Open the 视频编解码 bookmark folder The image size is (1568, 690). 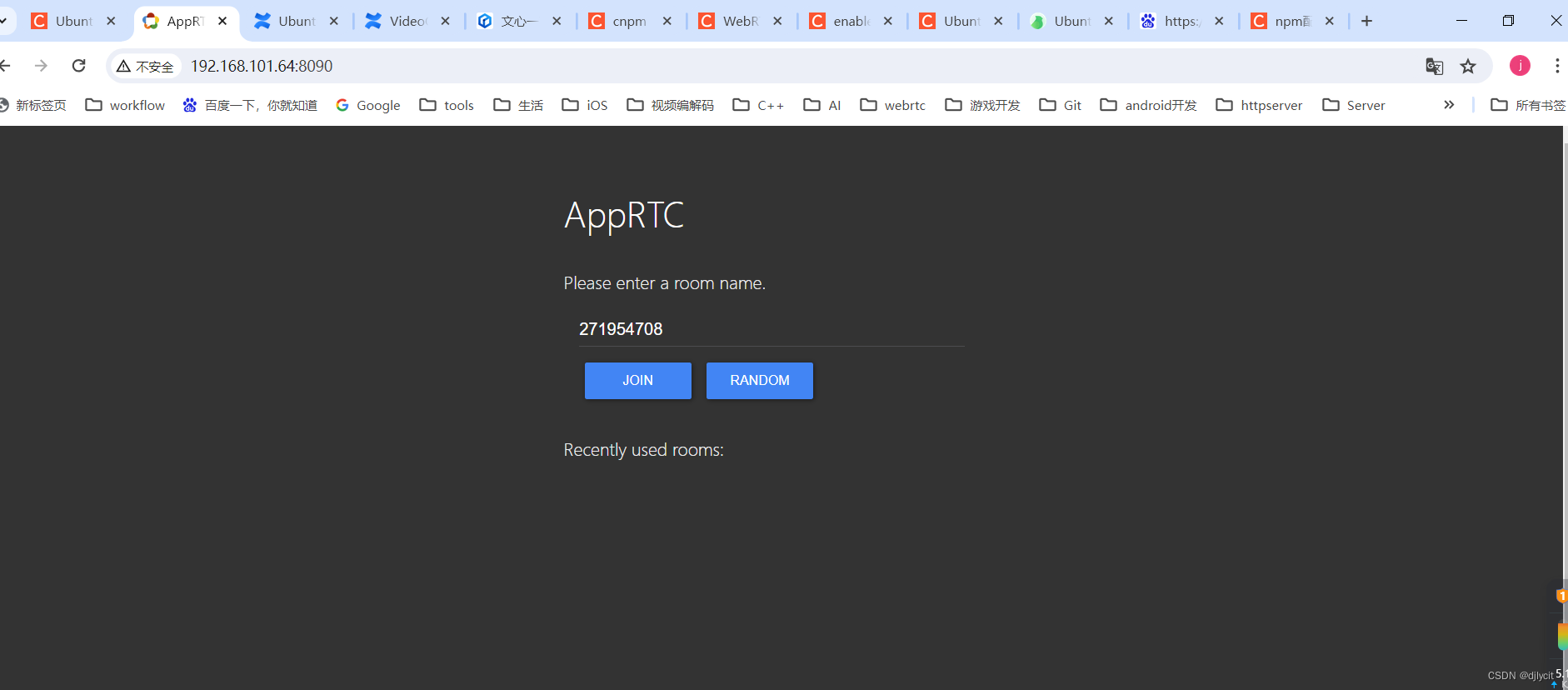pyautogui.click(x=671, y=105)
